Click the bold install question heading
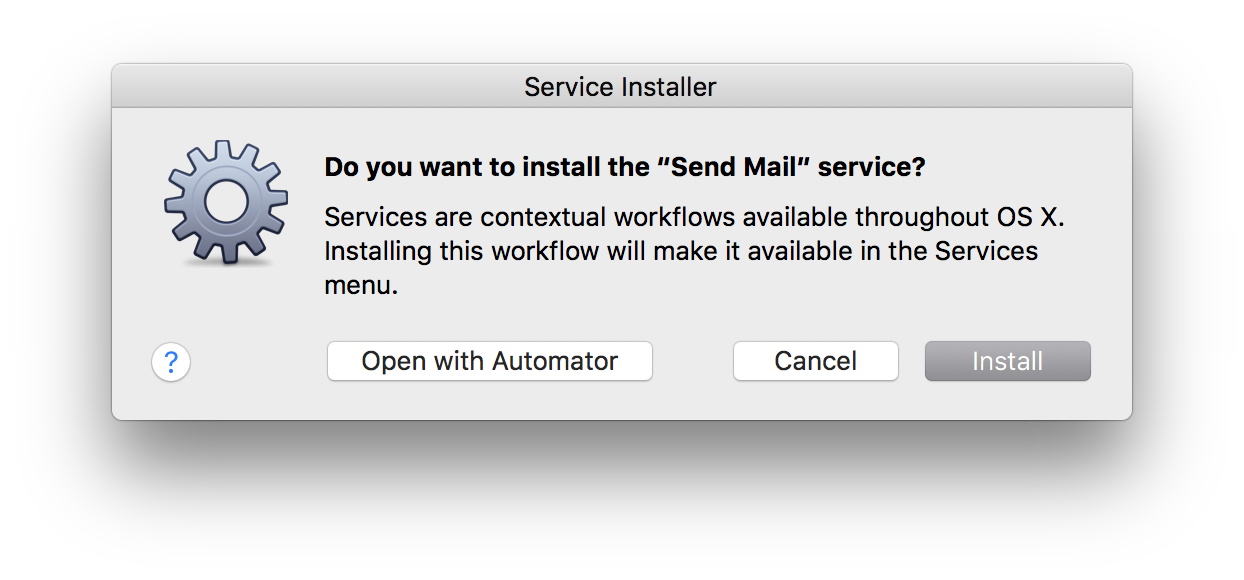 pos(625,167)
